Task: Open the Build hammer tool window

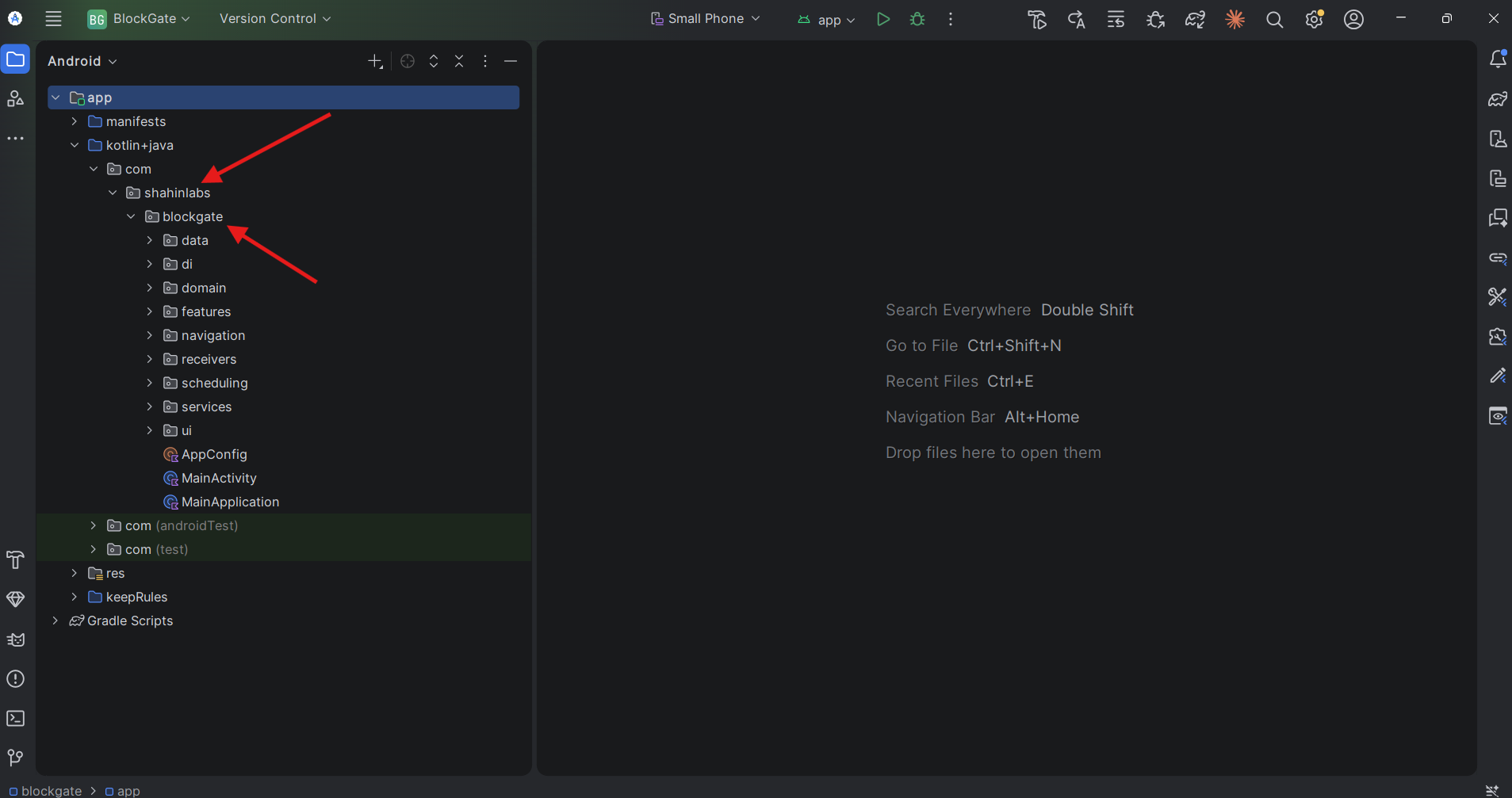Action: [x=15, y=559]
